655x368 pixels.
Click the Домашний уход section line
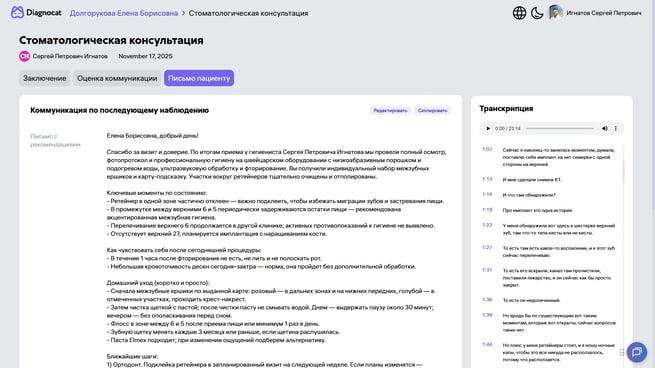pyautogui.click(x=158, y=283)
